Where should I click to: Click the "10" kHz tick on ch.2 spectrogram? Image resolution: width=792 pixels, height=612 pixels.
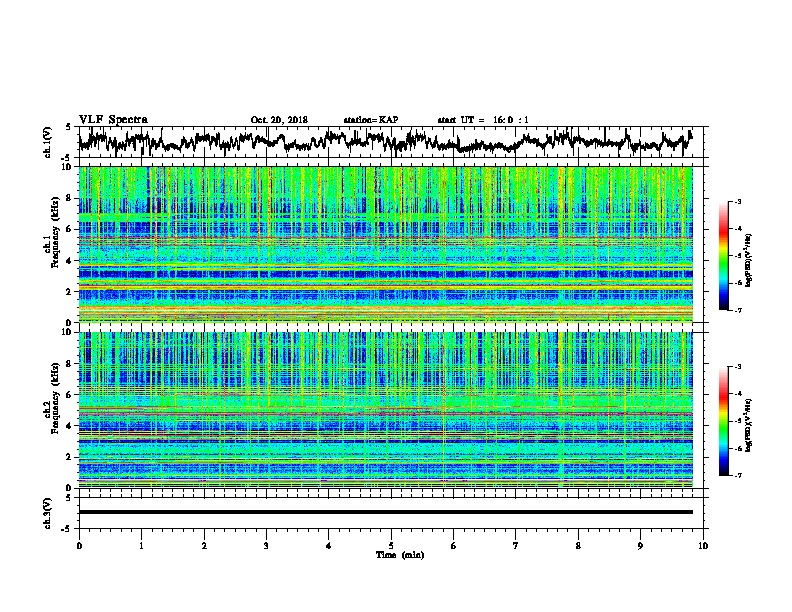click(x=68, y=332)
